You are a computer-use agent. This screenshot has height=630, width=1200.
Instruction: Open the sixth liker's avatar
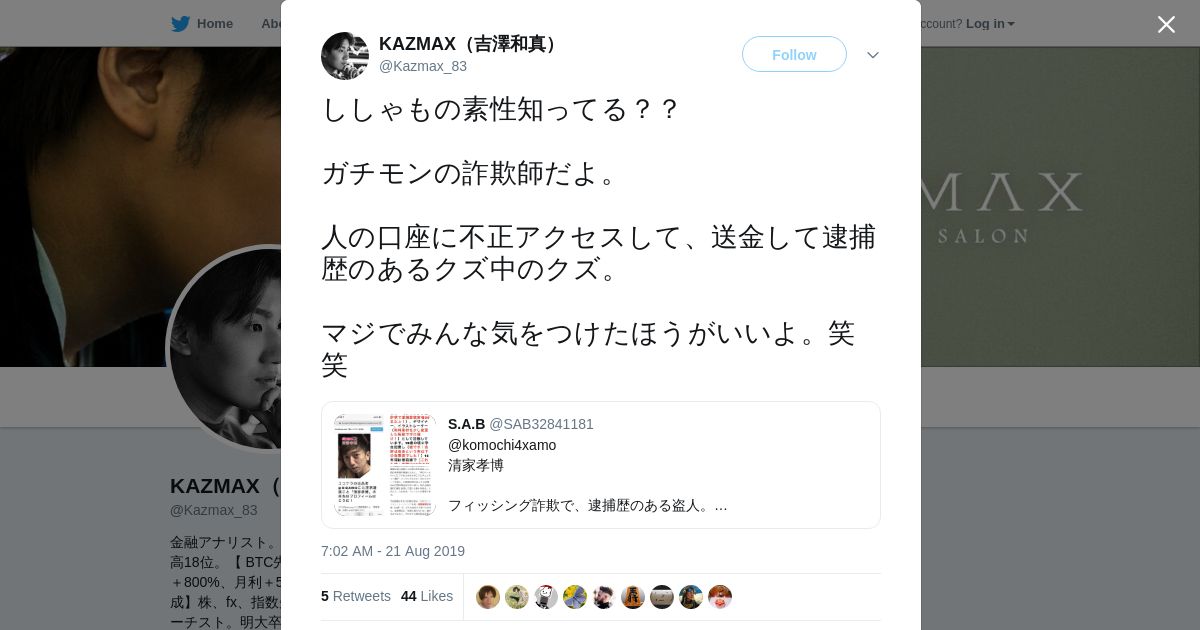point(633,597)
